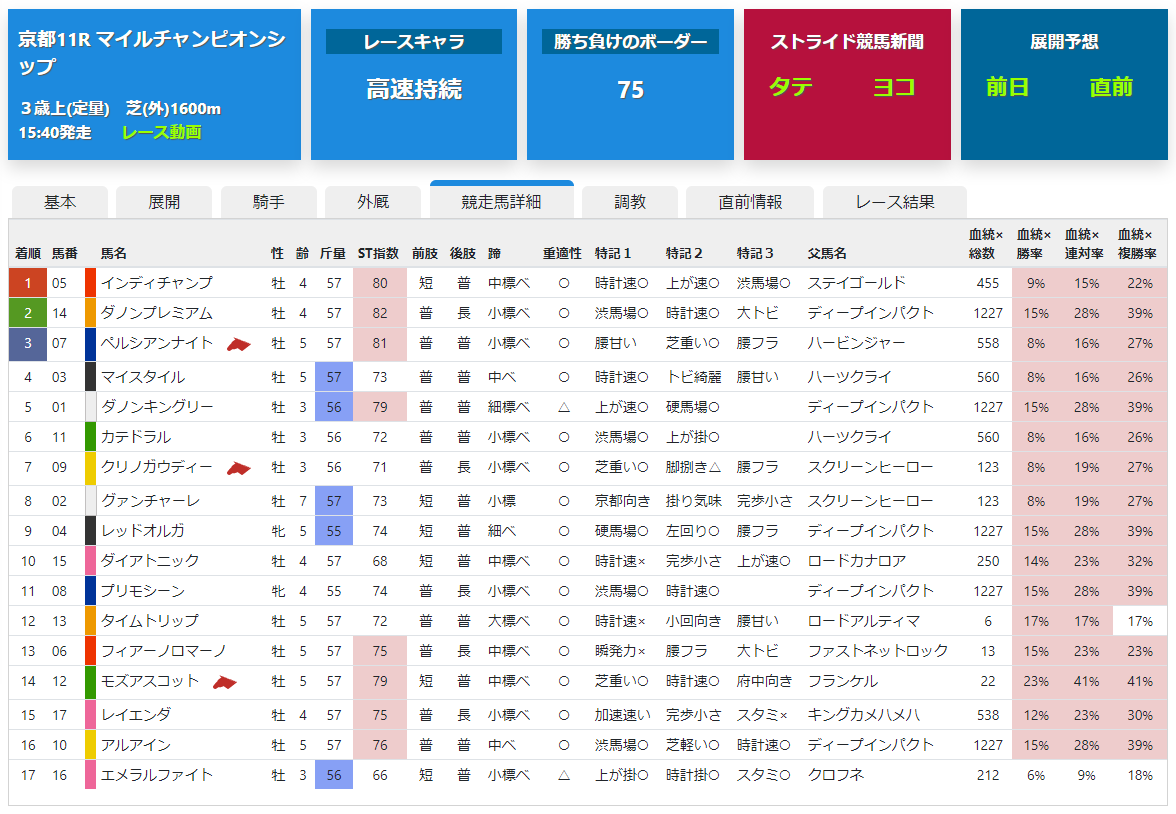Click red horse icon beside ペルシアンナイト

point(238,344)
